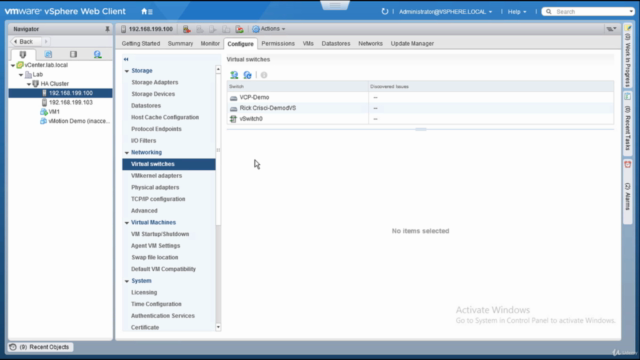Pin the Navigator panel
The image size is (640, 360).
pyautogui.click(x=107, y=29)
